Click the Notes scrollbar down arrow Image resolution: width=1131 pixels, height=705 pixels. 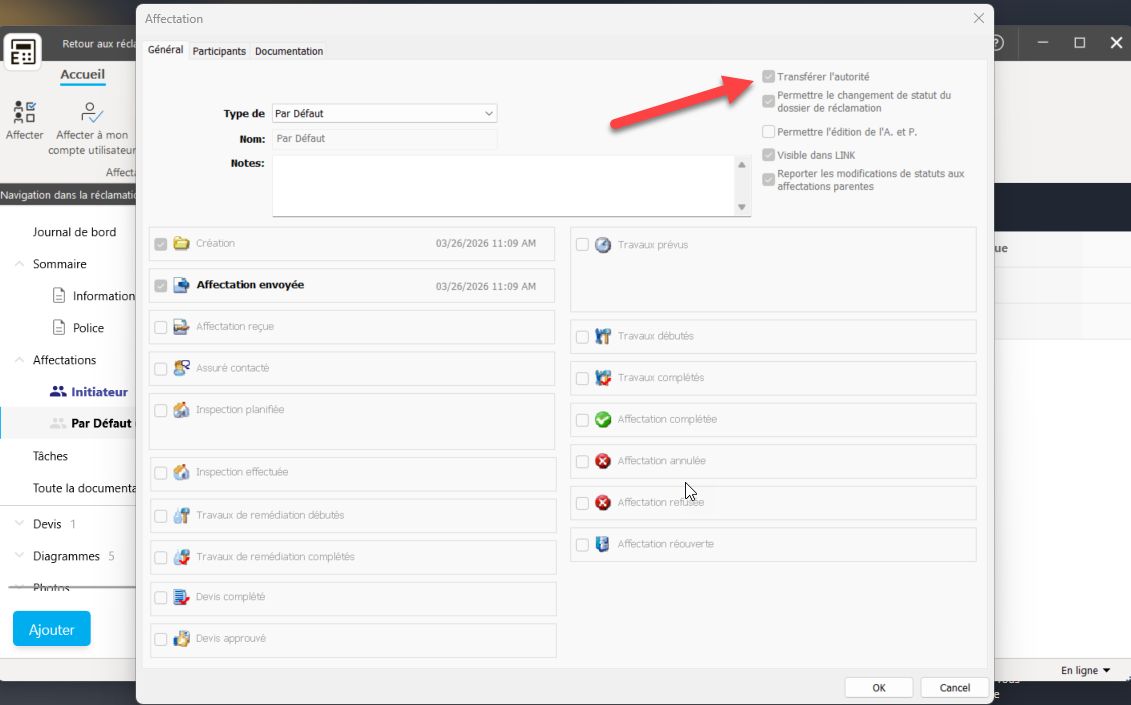click(x=741, y=207)
